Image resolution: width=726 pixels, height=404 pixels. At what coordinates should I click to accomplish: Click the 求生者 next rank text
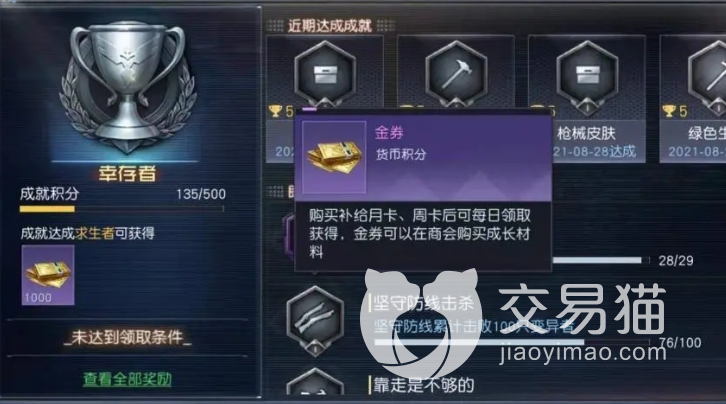coord(94,233)
